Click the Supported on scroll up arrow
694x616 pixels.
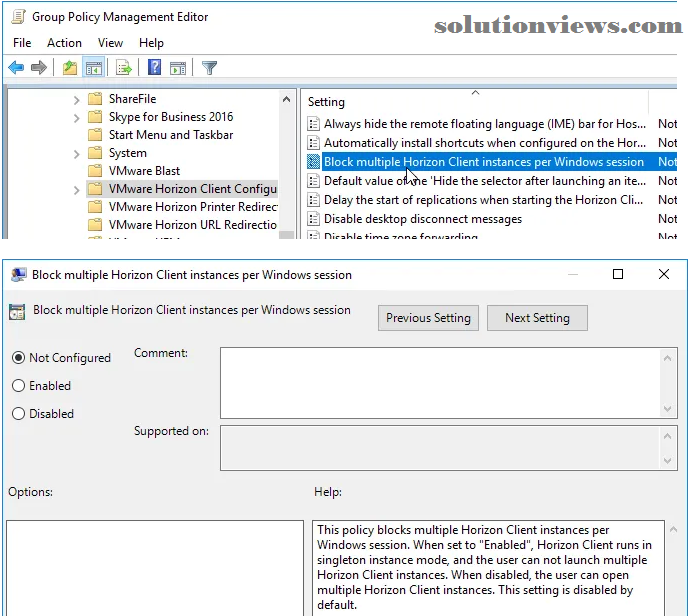click(668, 436)
